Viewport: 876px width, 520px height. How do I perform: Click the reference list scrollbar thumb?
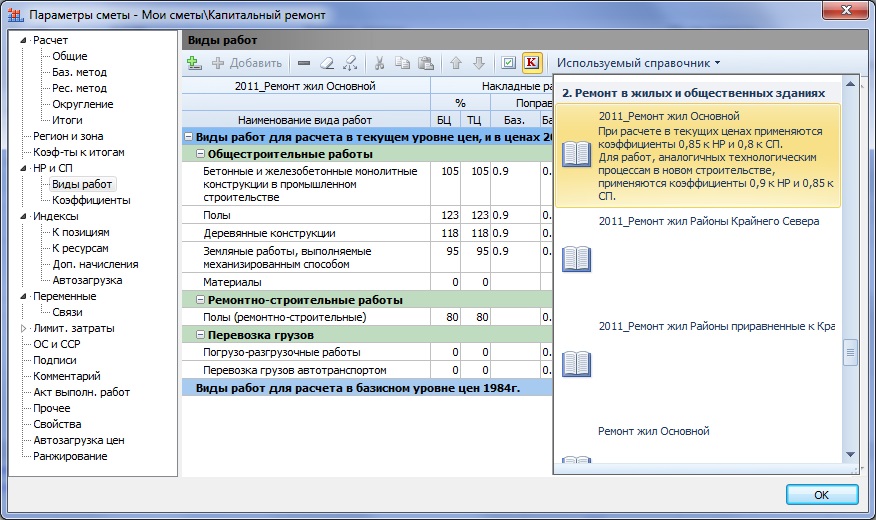click(x=850, y=352)
